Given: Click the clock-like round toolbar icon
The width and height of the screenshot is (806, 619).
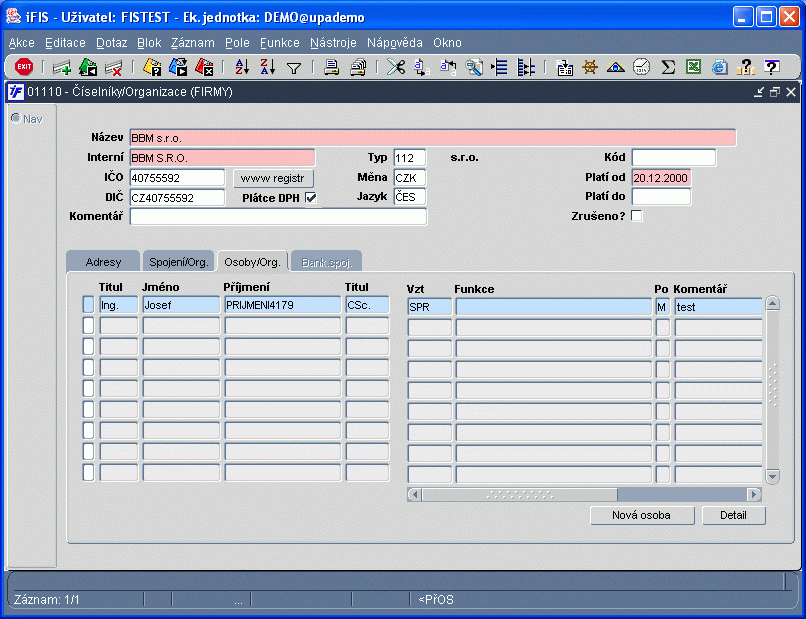Looking at the screenshot, I should 642,67.
